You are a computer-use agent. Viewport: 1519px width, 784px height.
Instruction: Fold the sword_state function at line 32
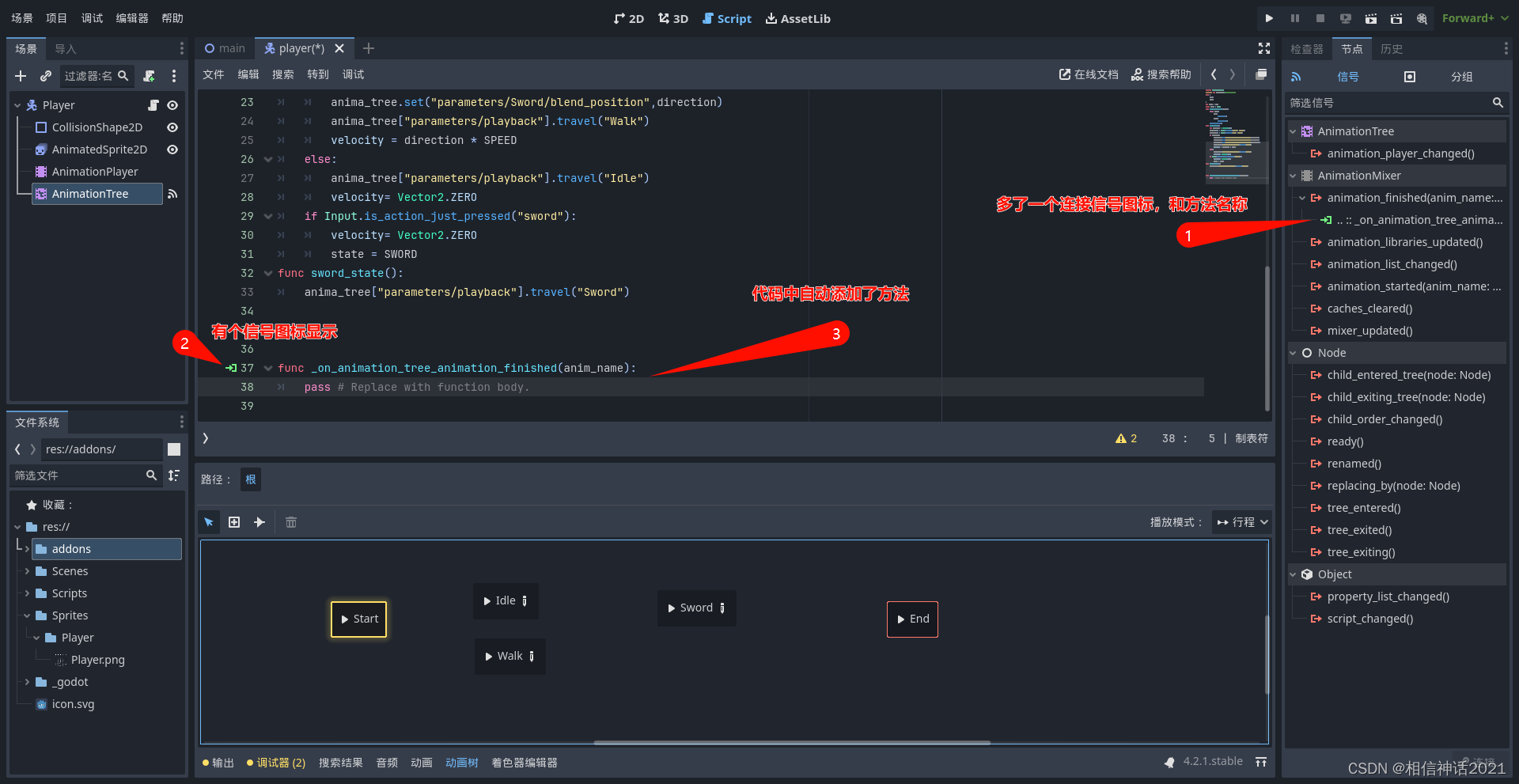tap(268, 273)
